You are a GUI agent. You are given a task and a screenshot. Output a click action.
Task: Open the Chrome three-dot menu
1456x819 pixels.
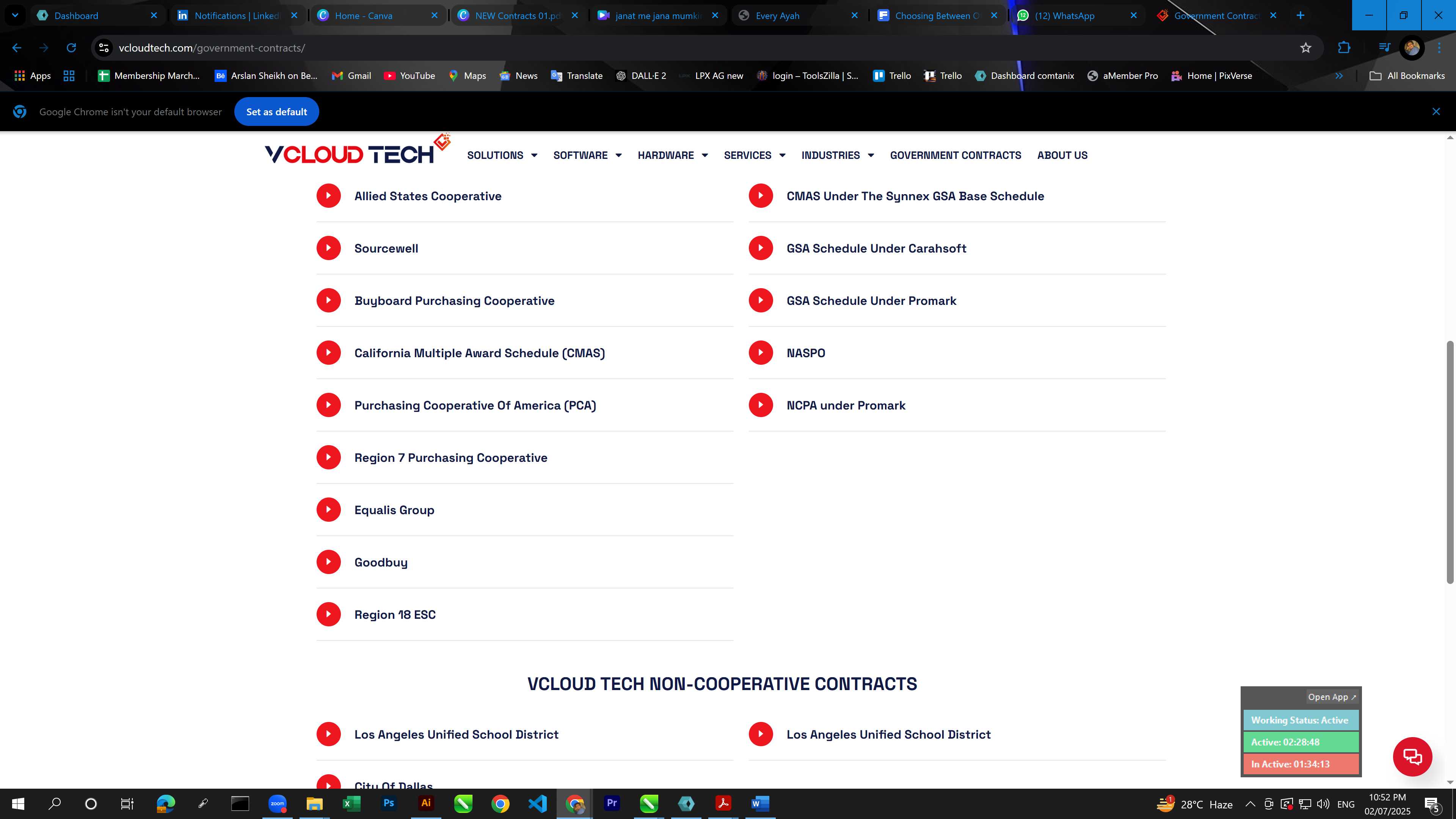pos(1439,48)
